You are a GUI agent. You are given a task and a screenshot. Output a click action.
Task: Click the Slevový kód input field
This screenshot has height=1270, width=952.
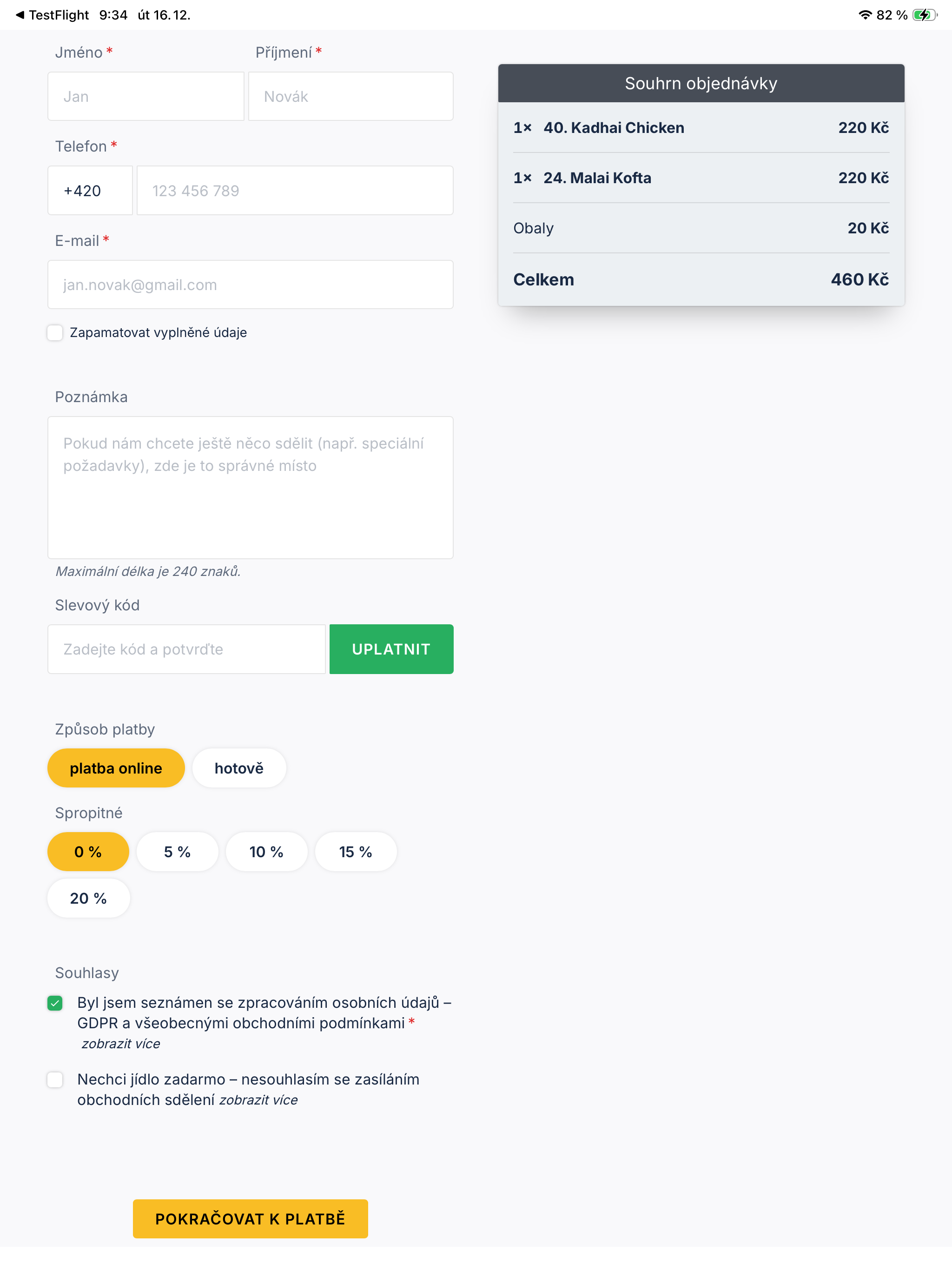186,649
